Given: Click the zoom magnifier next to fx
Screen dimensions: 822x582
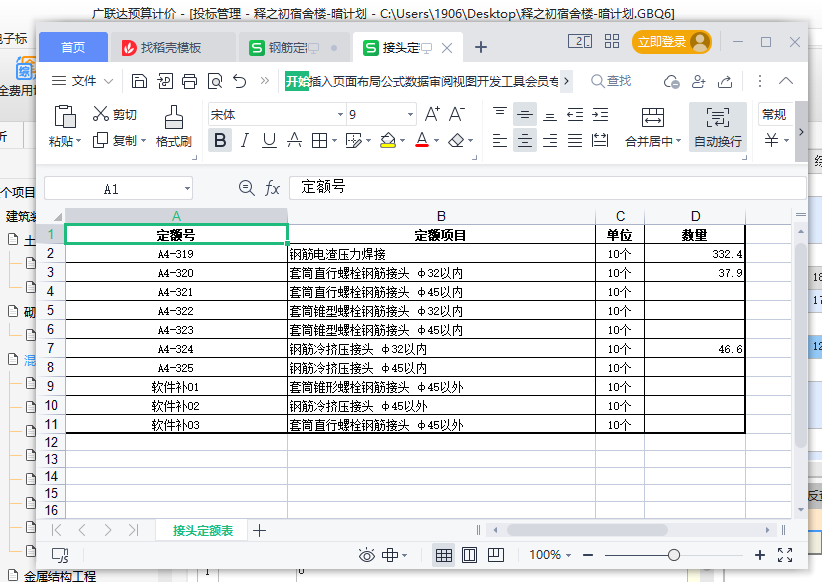Looking at the screenshot, I should (x=246, y=188).
